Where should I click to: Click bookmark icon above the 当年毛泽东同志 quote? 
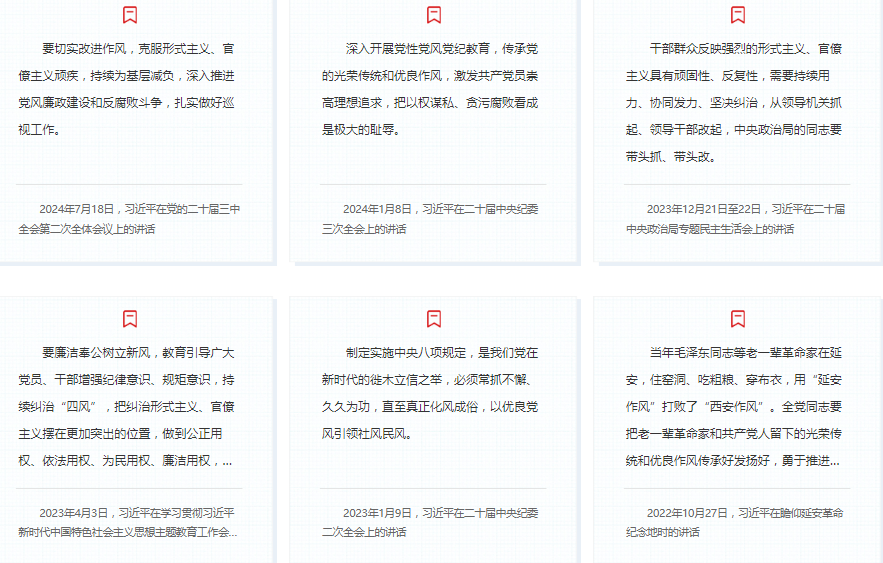(738, 319)
